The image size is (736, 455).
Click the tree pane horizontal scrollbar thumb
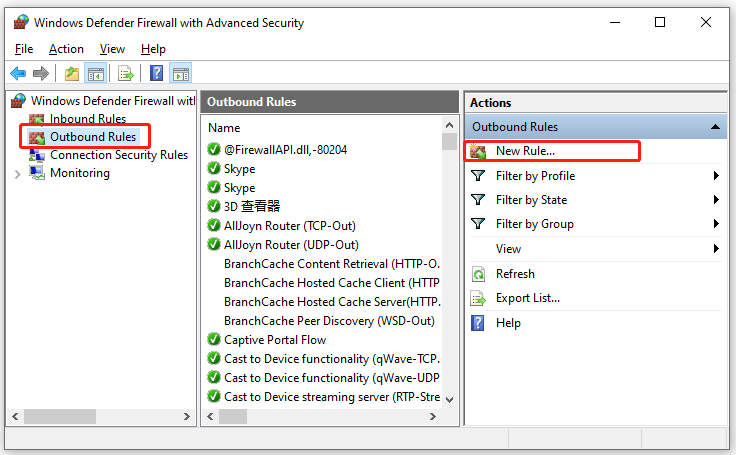click(x=60, y=416)
